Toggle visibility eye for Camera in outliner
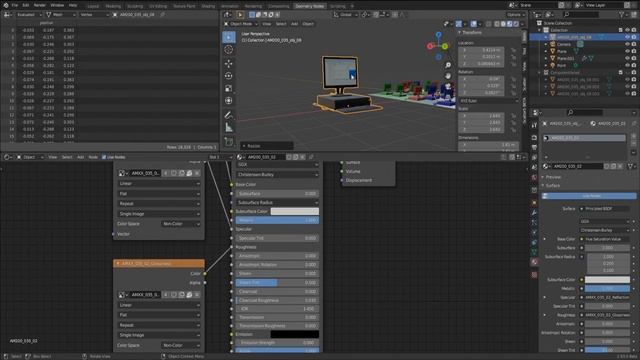The width and height of the screenshot is (640, 360). point(627,44)
